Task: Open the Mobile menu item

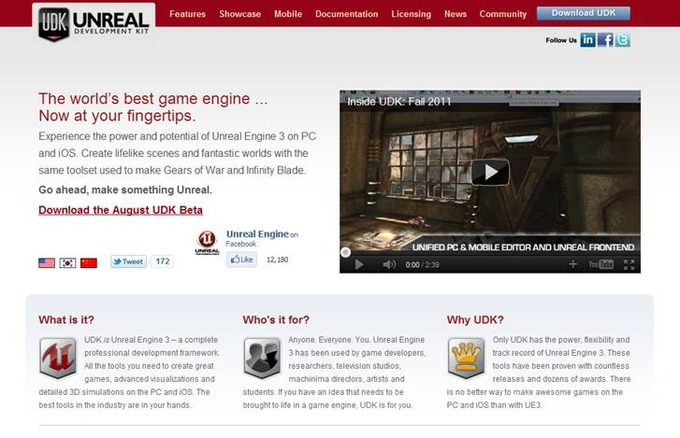Action: click(288, 14)
